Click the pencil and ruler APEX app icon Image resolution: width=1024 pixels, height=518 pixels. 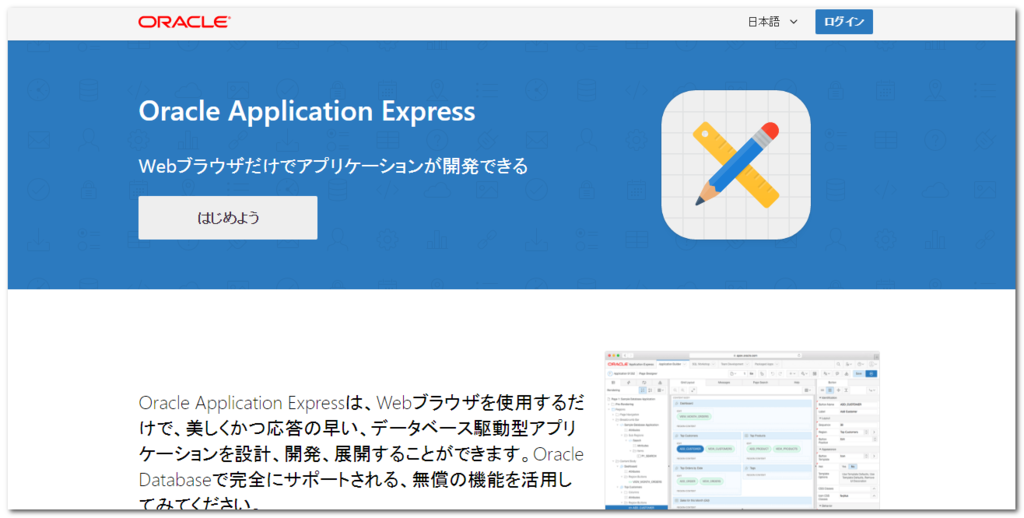(x=736, y=165)
